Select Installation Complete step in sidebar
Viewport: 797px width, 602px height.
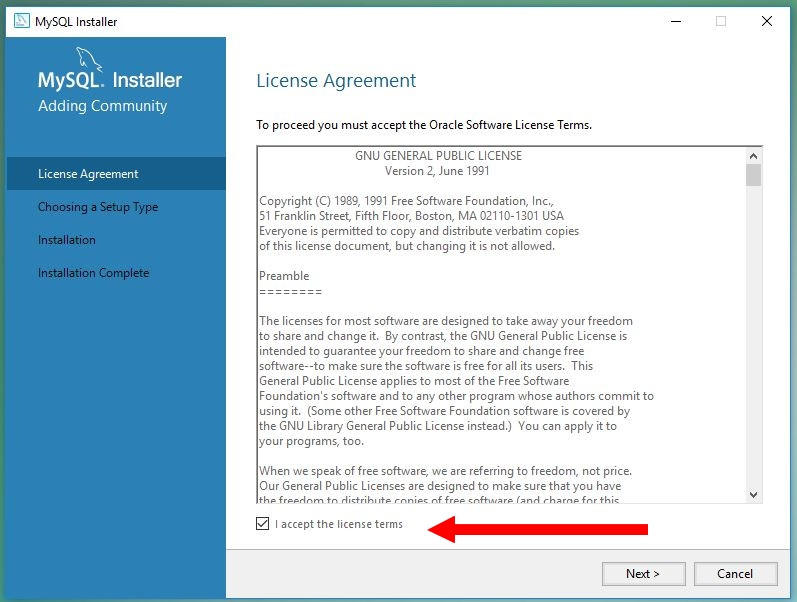94,273
